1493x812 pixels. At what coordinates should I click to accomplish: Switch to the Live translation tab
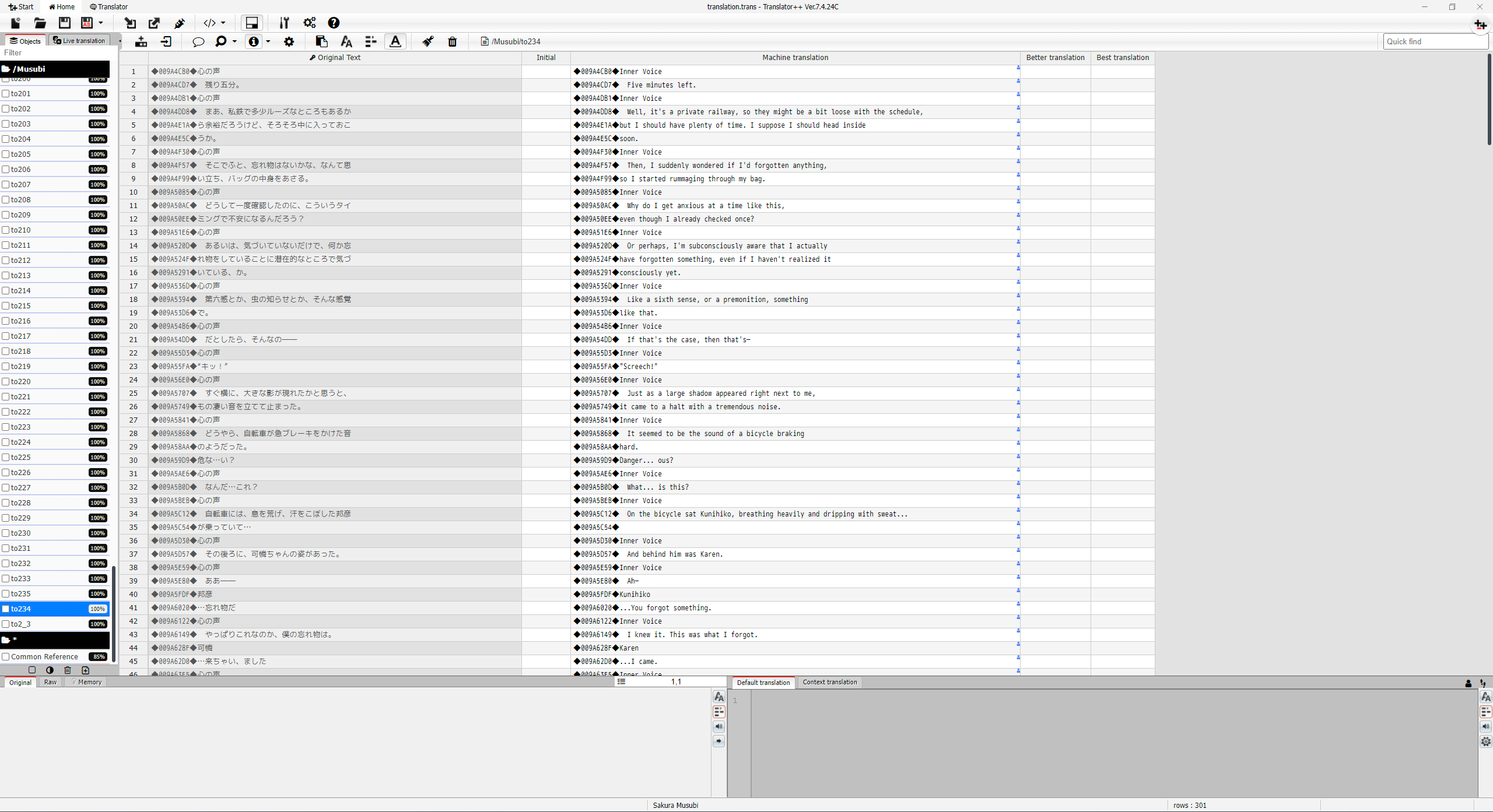pyautogui.click(x=79, y=41)
